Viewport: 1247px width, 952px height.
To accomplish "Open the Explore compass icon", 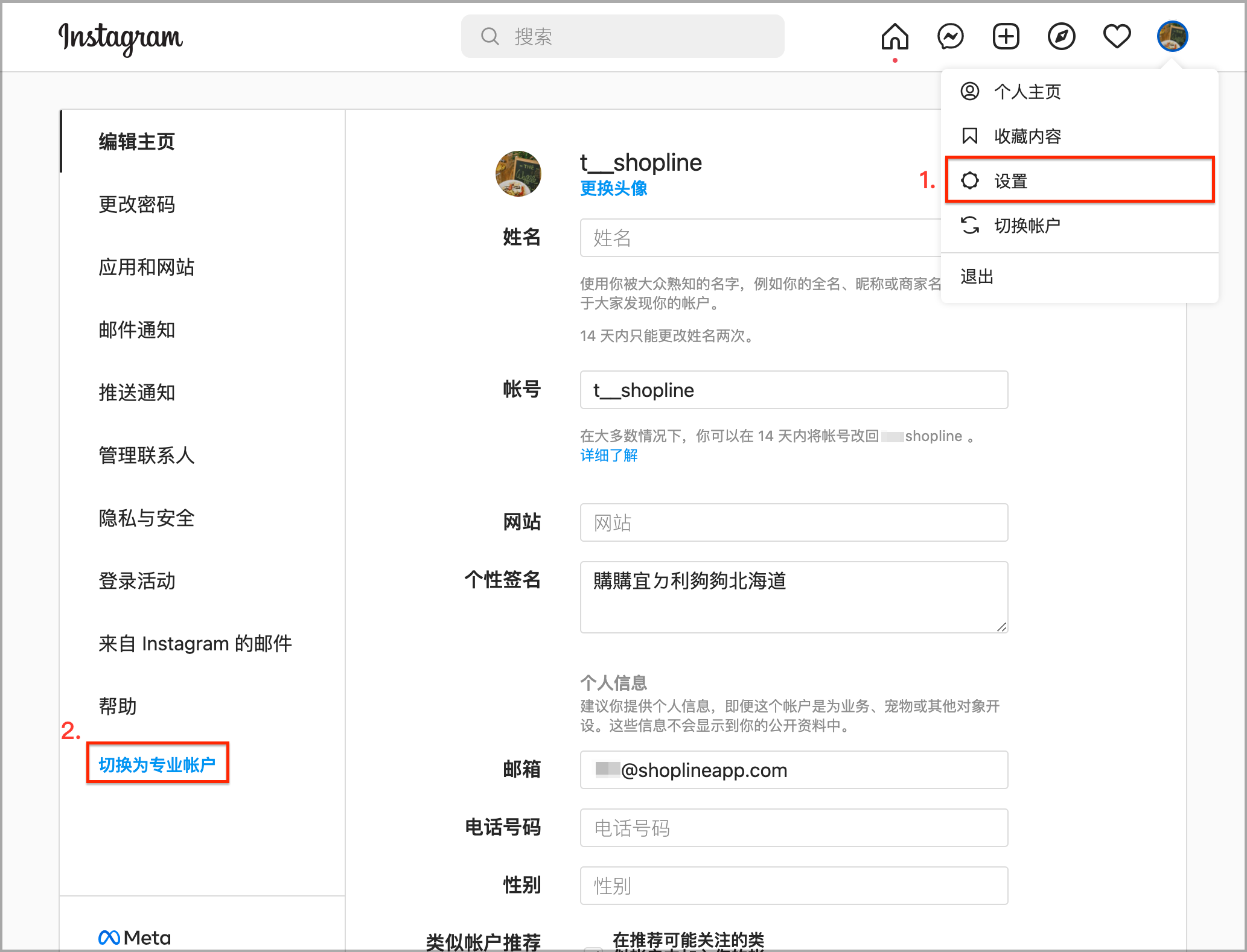I will [x=1061, y=37].
